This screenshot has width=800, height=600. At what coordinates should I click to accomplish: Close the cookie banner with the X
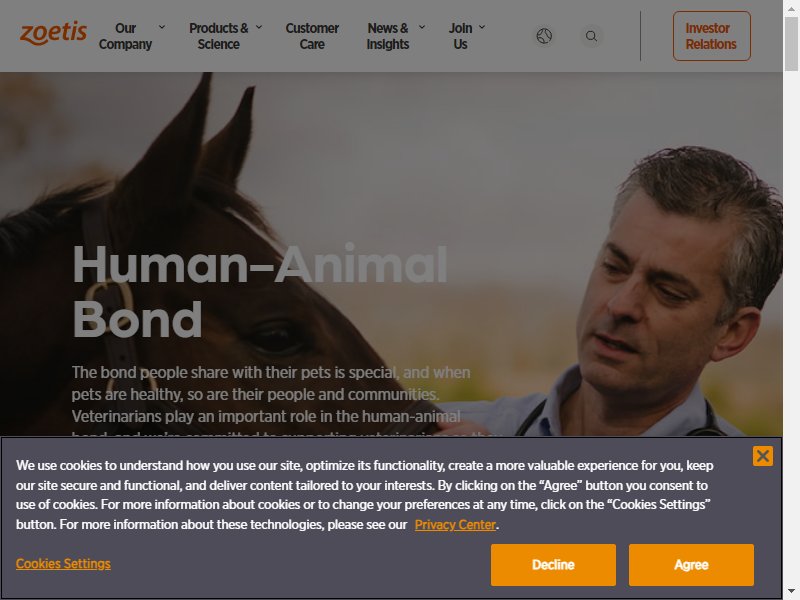point(763,456)
